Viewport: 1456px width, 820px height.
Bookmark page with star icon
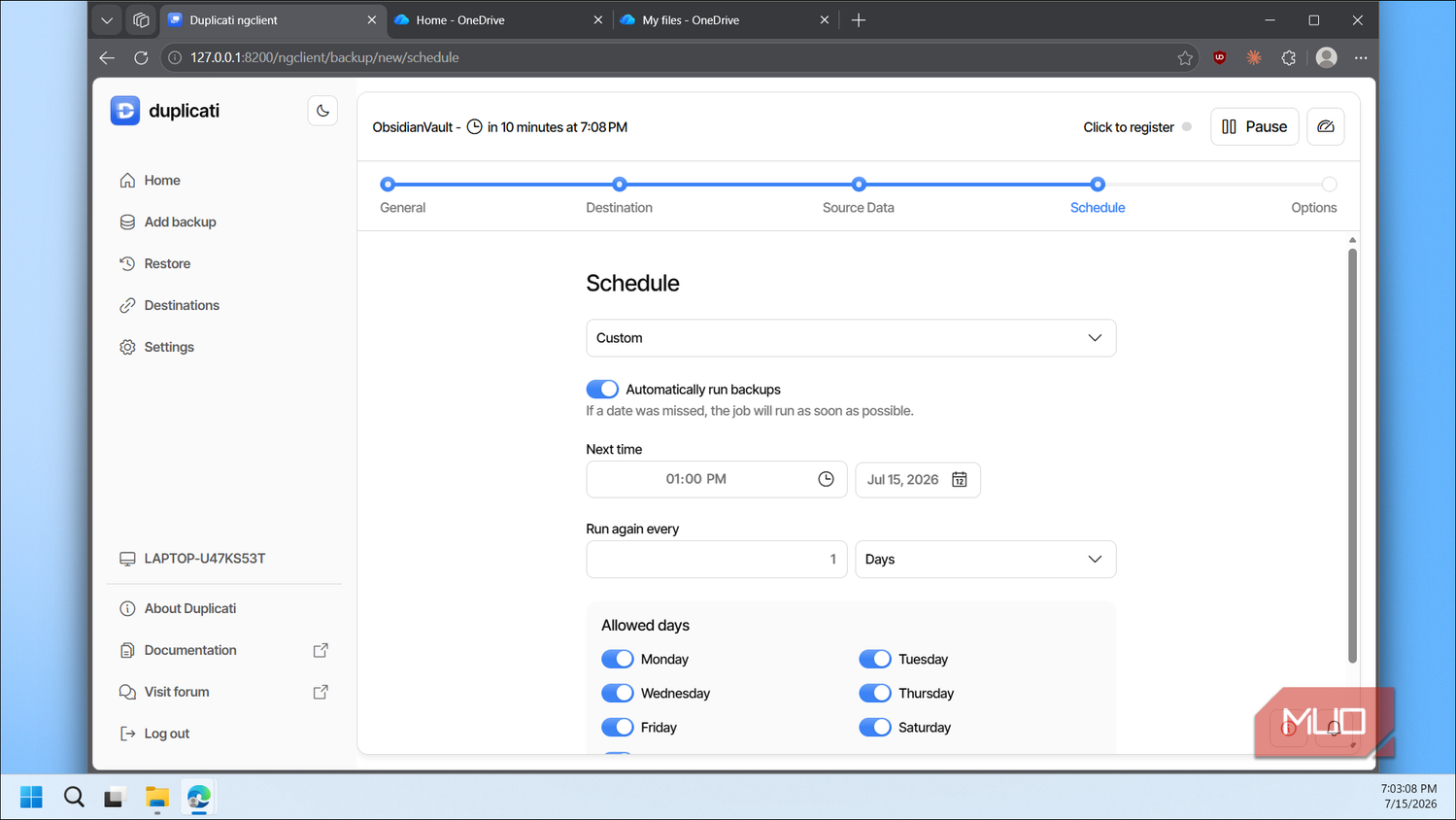click(x=1185, y=58)
